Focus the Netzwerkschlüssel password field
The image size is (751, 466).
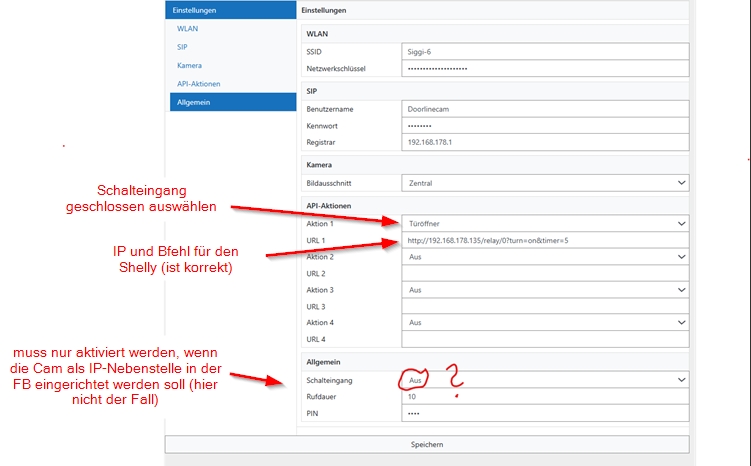[545, 69]
